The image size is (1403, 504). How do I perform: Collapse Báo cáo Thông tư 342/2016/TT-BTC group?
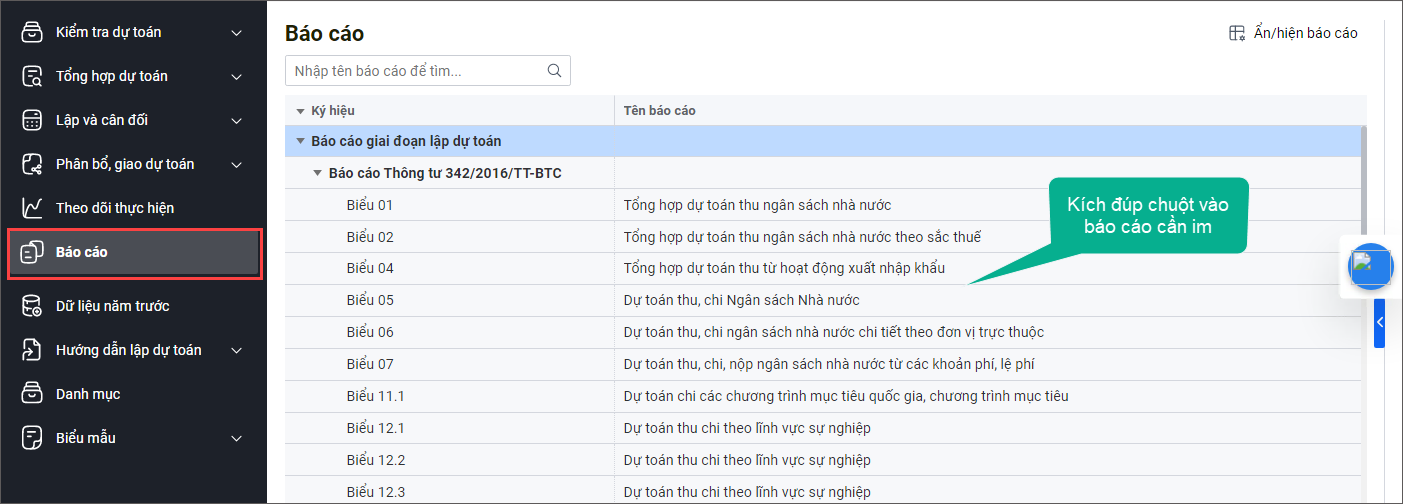pyautogui.click(x=317, y=173)
